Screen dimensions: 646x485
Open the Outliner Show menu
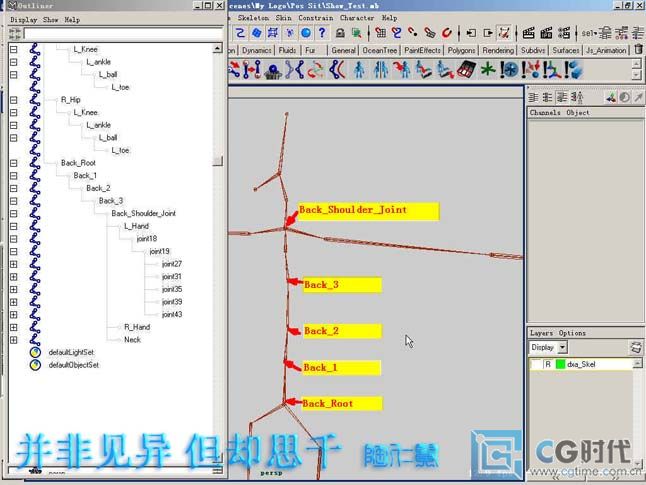(50, 20)
